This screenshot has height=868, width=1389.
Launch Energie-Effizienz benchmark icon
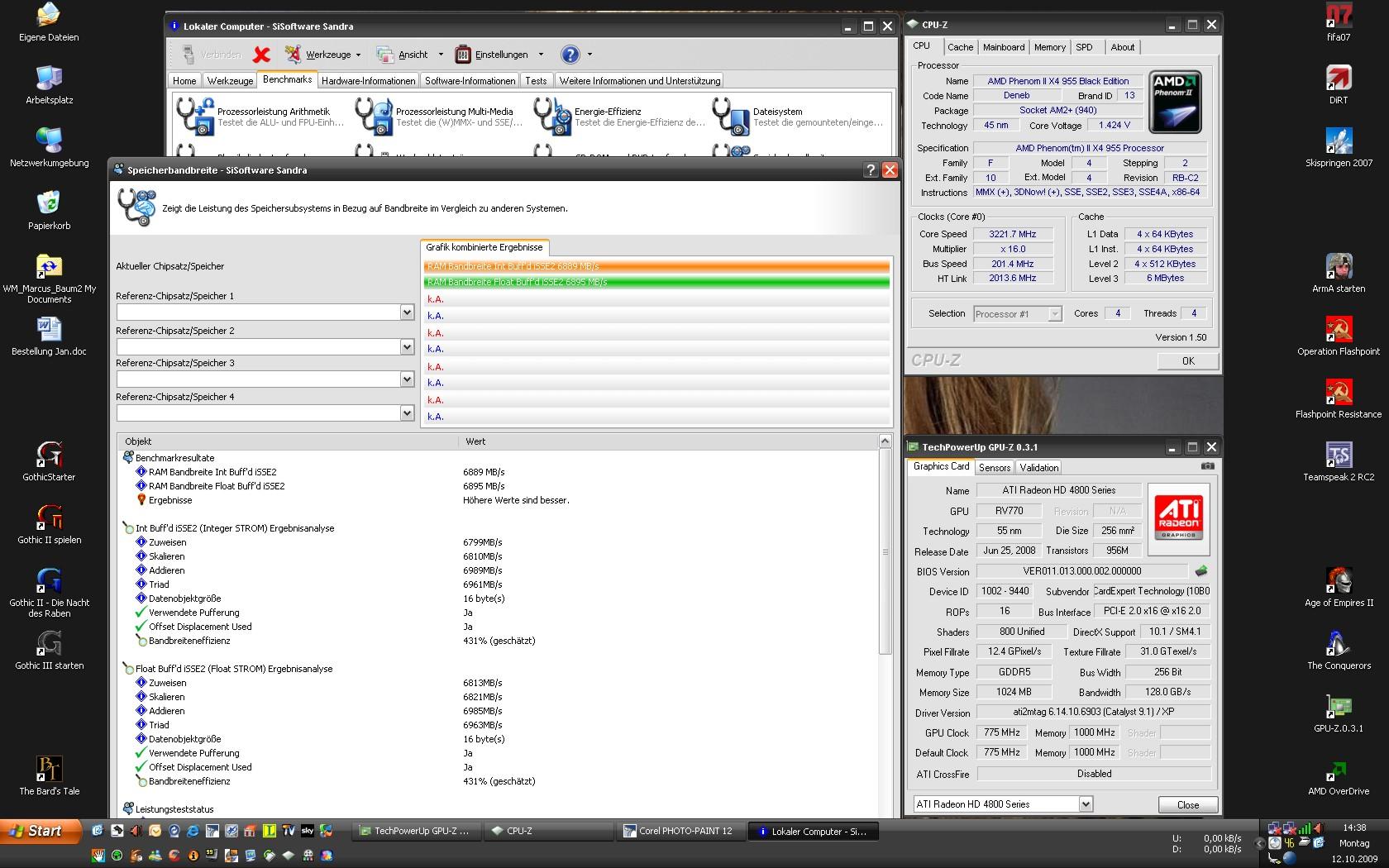[552, 116]
